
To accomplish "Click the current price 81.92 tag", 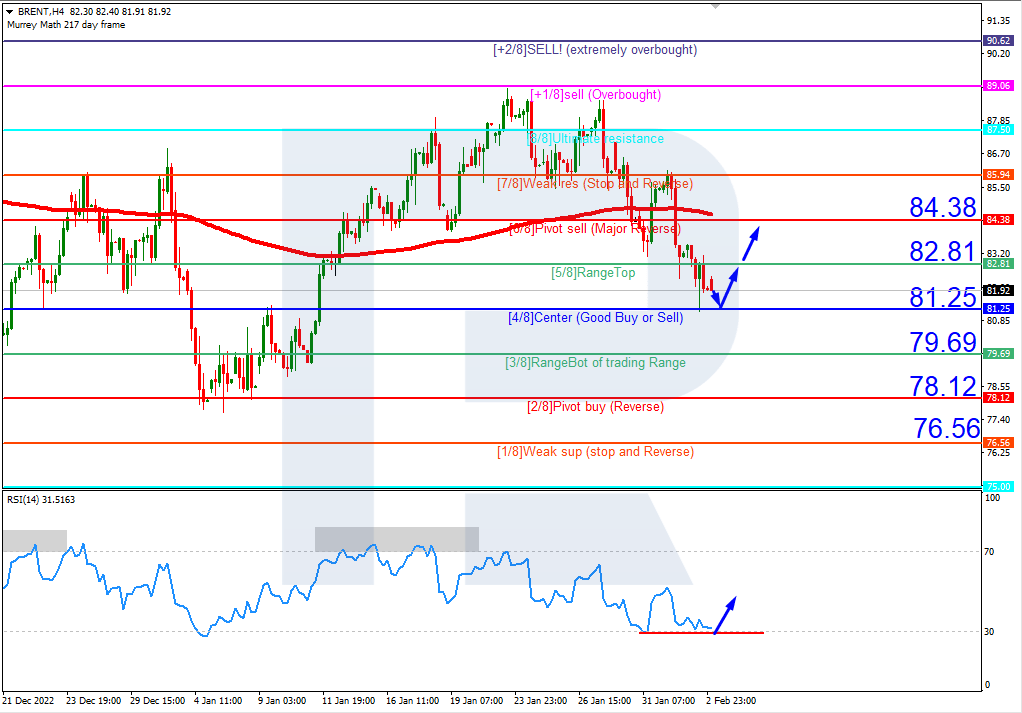I will [997, 291].
